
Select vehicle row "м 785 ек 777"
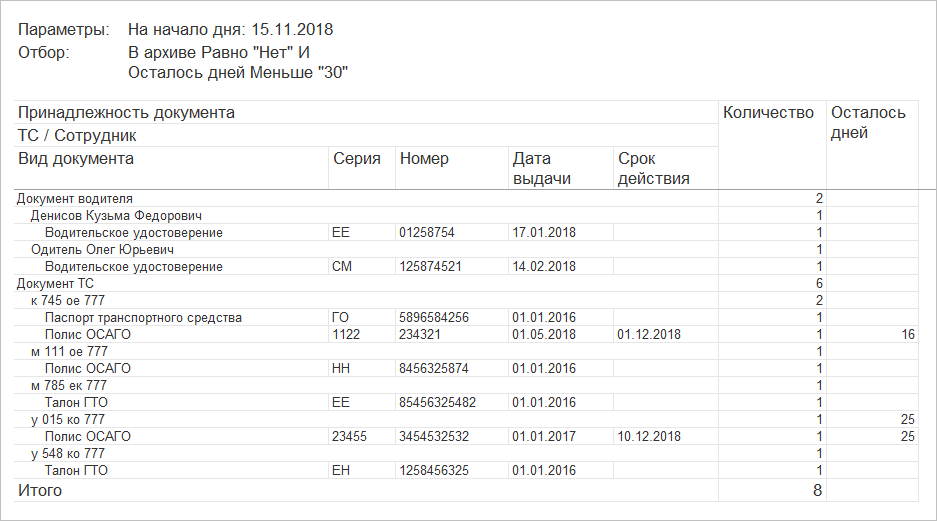pyautogui.click(x=68, y=386)
